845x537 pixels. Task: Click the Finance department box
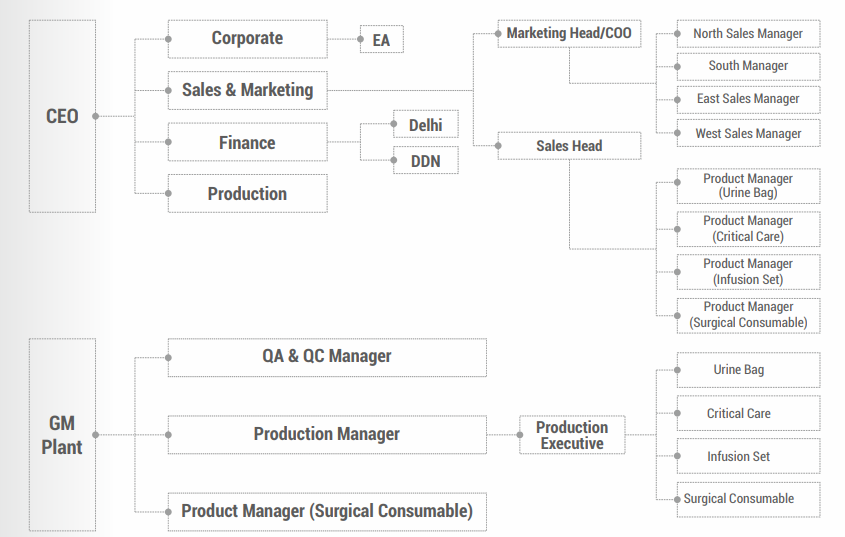click(x=247, y=143)
